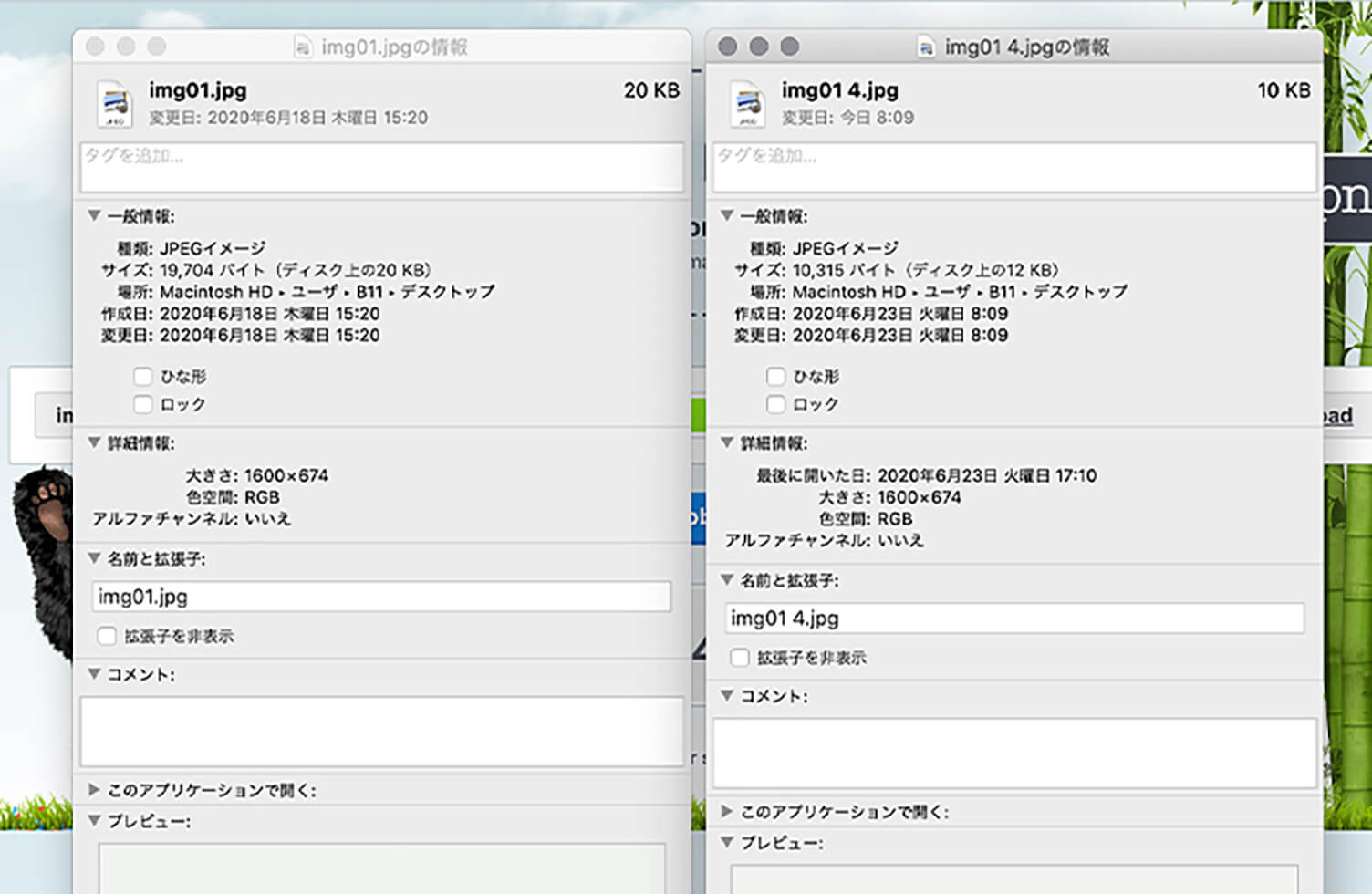The width and height of the screenshot is (1372, 894).
Task: Collapse 名前と拡張子 in the img01 4.jpg window
Action: [x=726, y=579]
